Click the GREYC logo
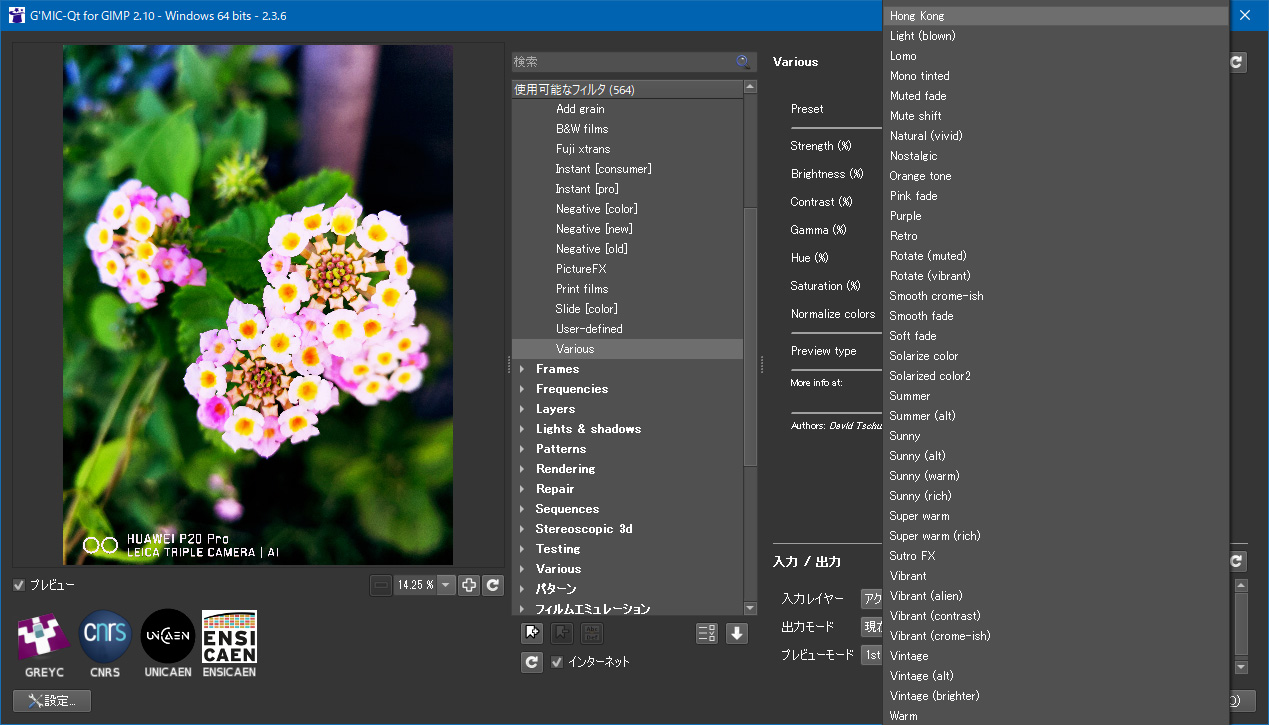 point(44,644)
